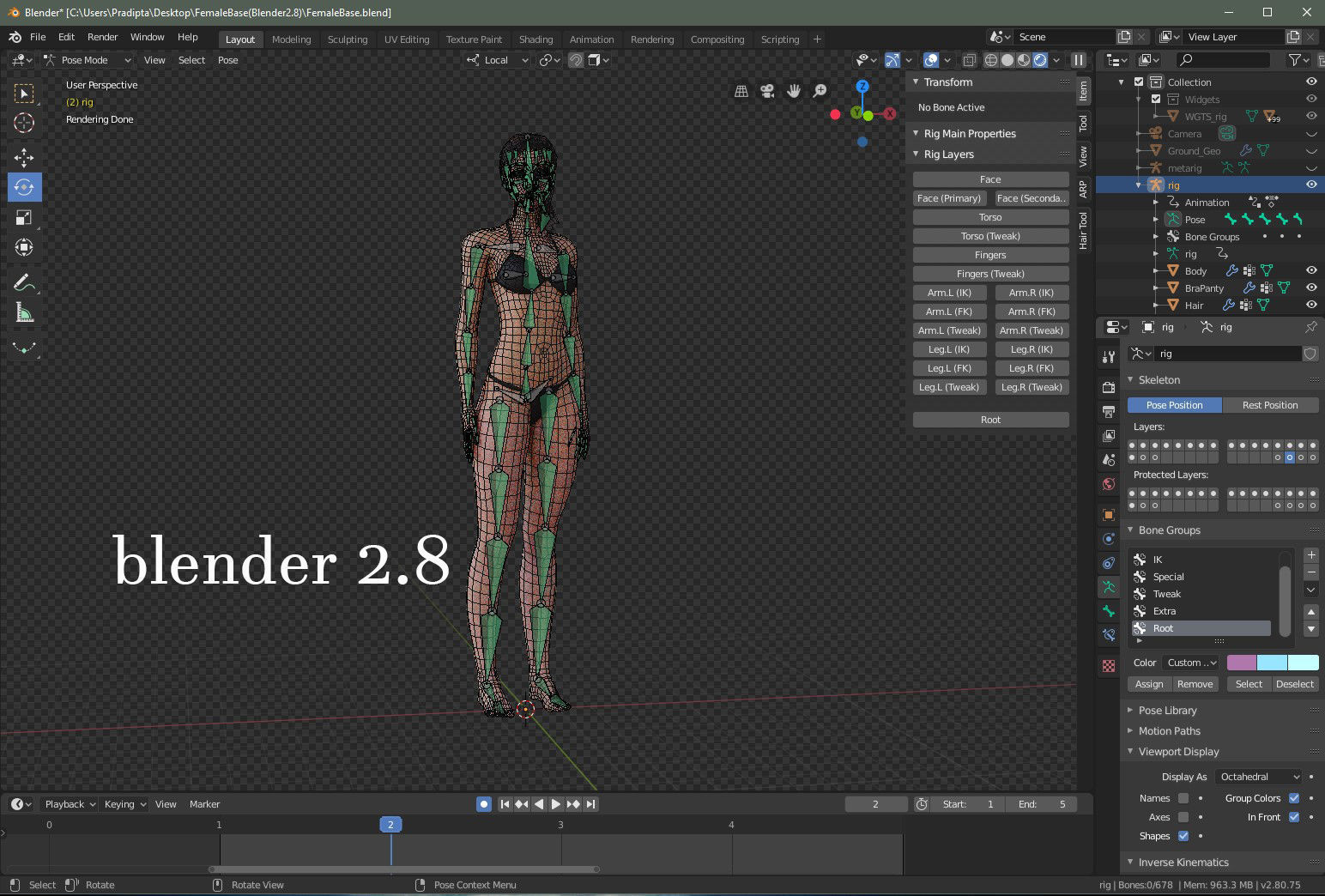This screenshot has width=1325, height=896.
Task: Open the Local orientation dropdown
Action: point(497,60)
